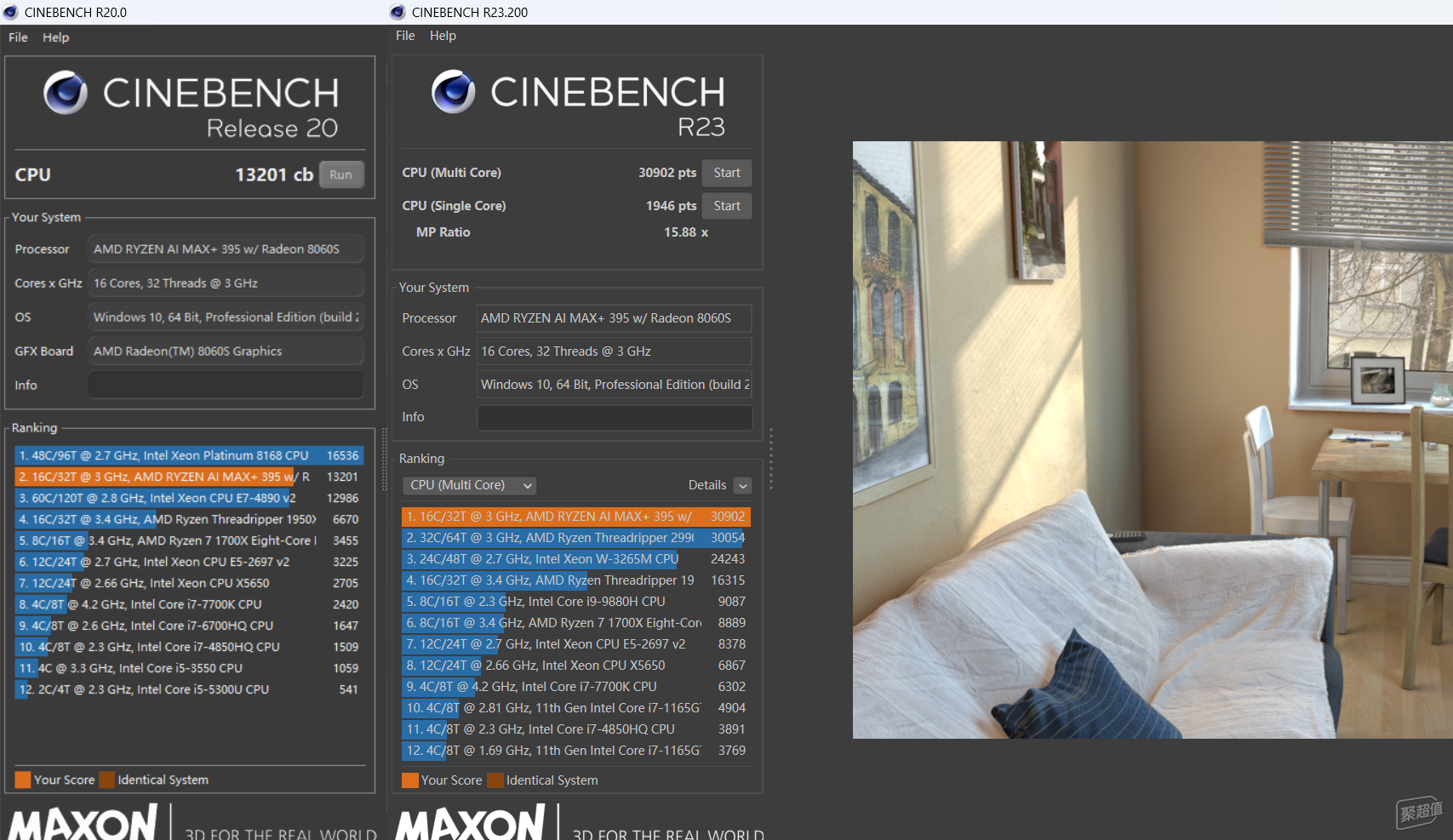Select R20 ranking row Ryzen 7 1700X
The image size is (1453, 840).
click(189, 540)
